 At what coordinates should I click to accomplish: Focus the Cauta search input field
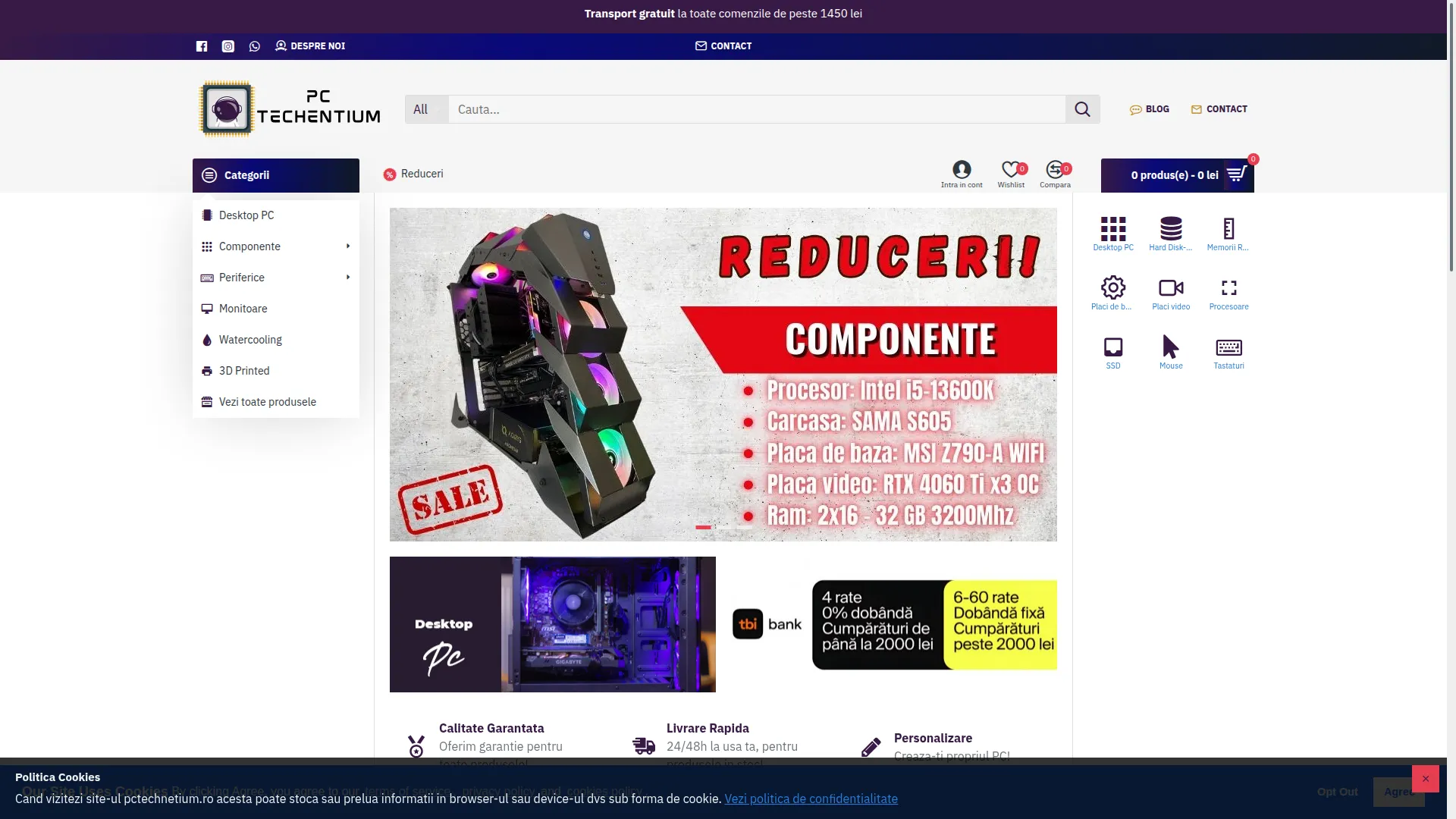tap(757, 109)
